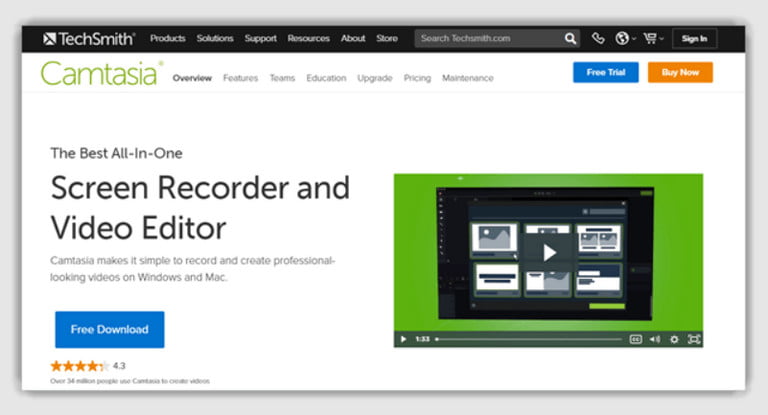The image size is (768, 415).
Task: Open the globe language selector
Action: (624, 39)
